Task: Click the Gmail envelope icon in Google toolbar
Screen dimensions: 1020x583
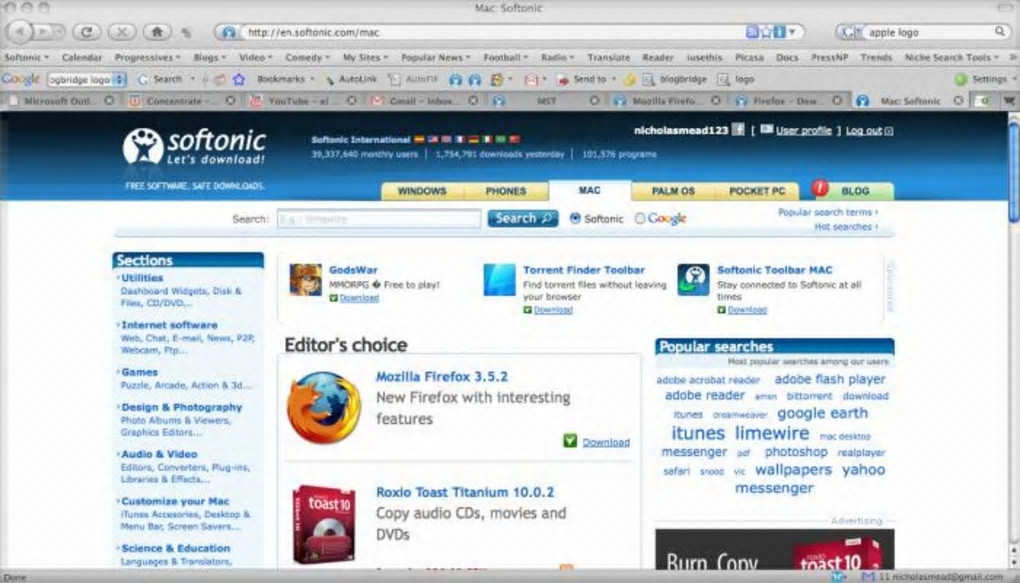Action: tap(531, 79)
